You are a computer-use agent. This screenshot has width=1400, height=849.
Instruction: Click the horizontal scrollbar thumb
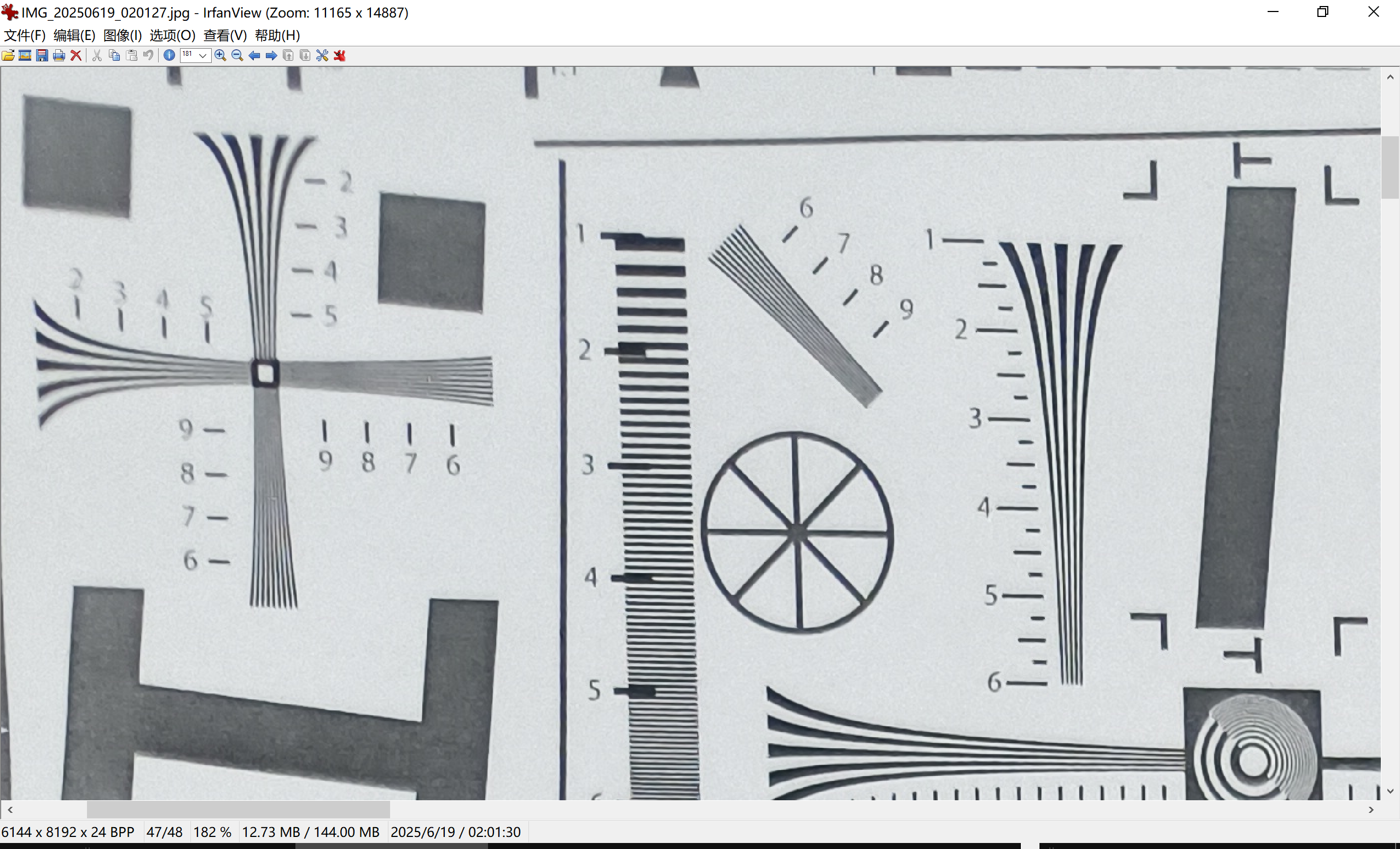[238, 809]
